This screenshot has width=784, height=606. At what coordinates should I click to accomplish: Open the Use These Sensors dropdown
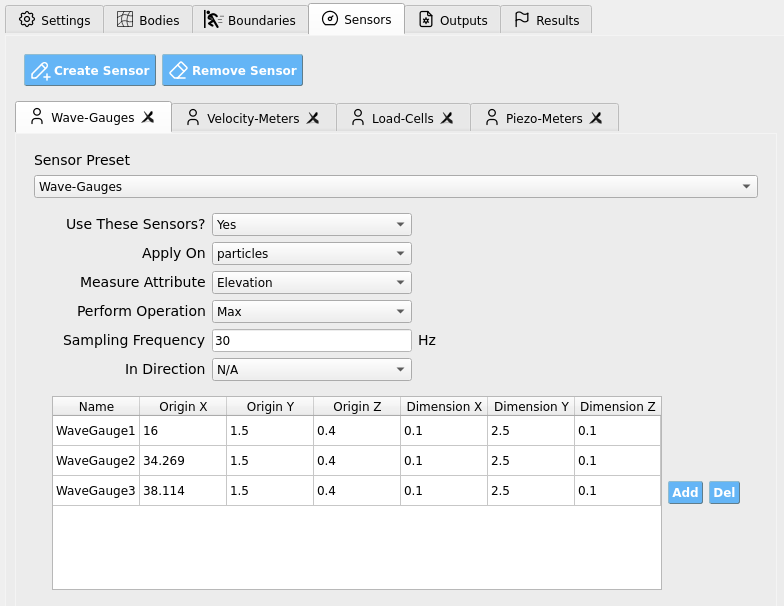tap(312, 224)
